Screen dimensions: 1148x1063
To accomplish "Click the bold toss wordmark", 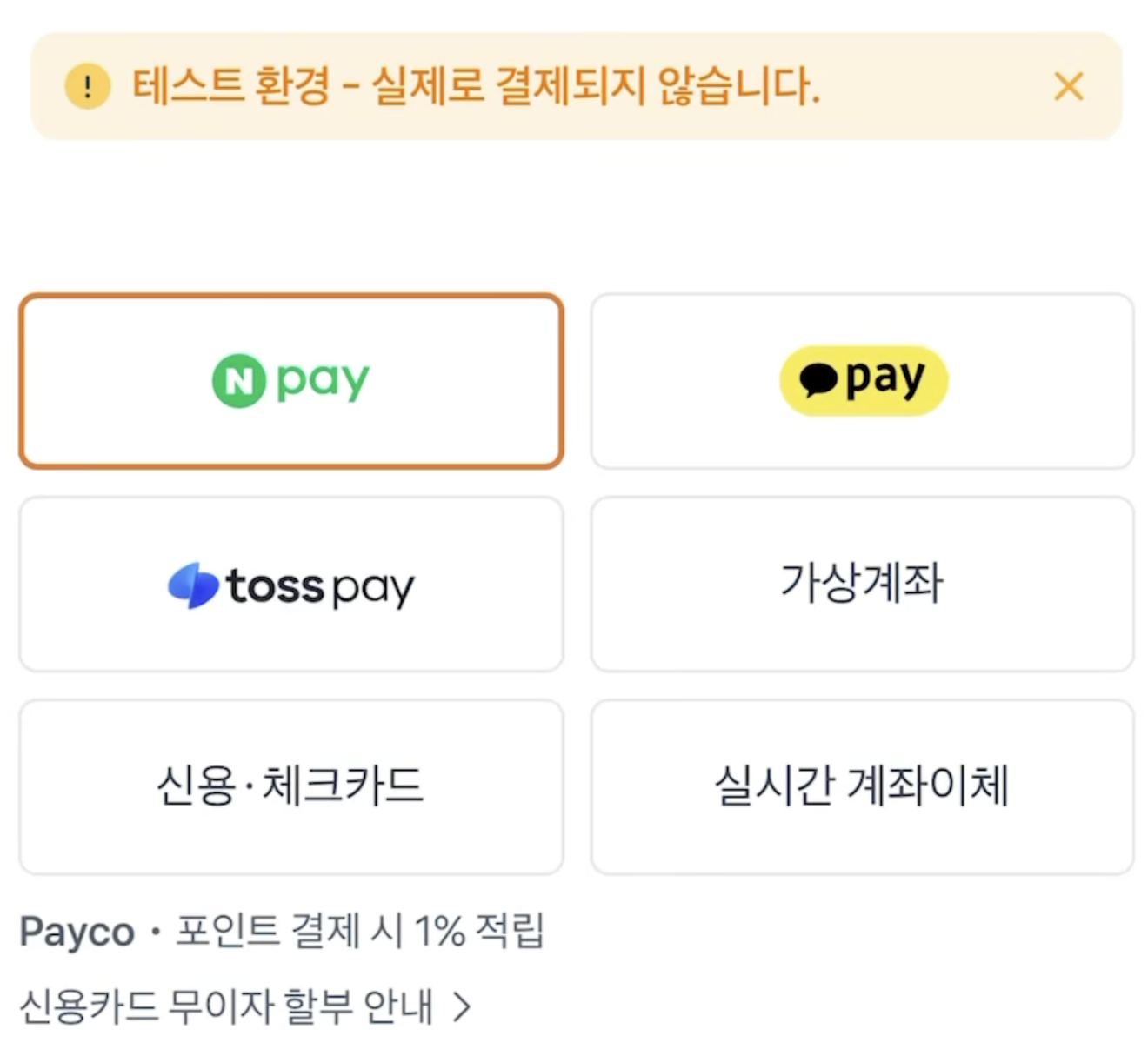I will click(x=275, y=585).
